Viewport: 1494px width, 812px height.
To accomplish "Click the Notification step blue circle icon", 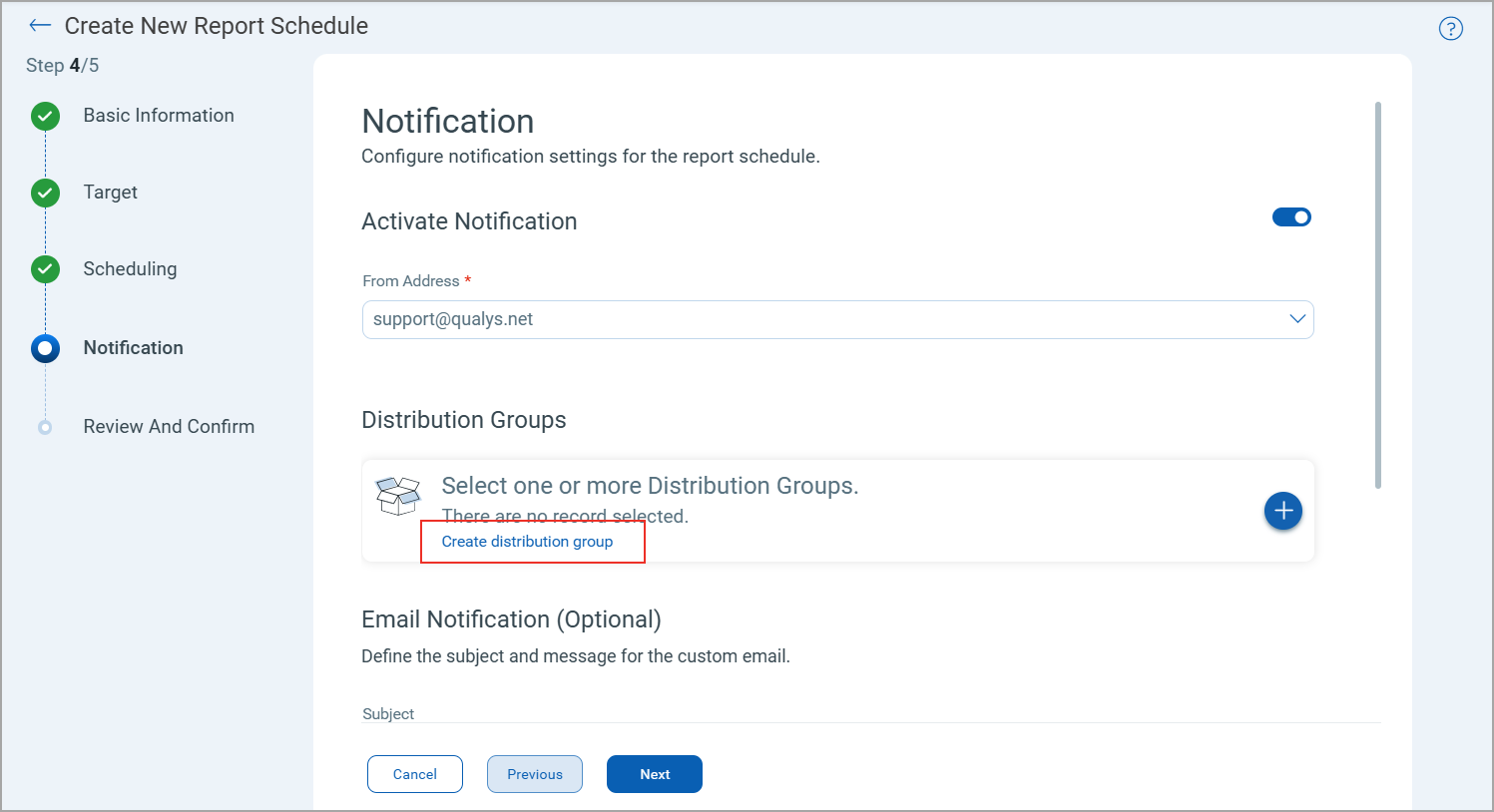I will tap(45, 348).
